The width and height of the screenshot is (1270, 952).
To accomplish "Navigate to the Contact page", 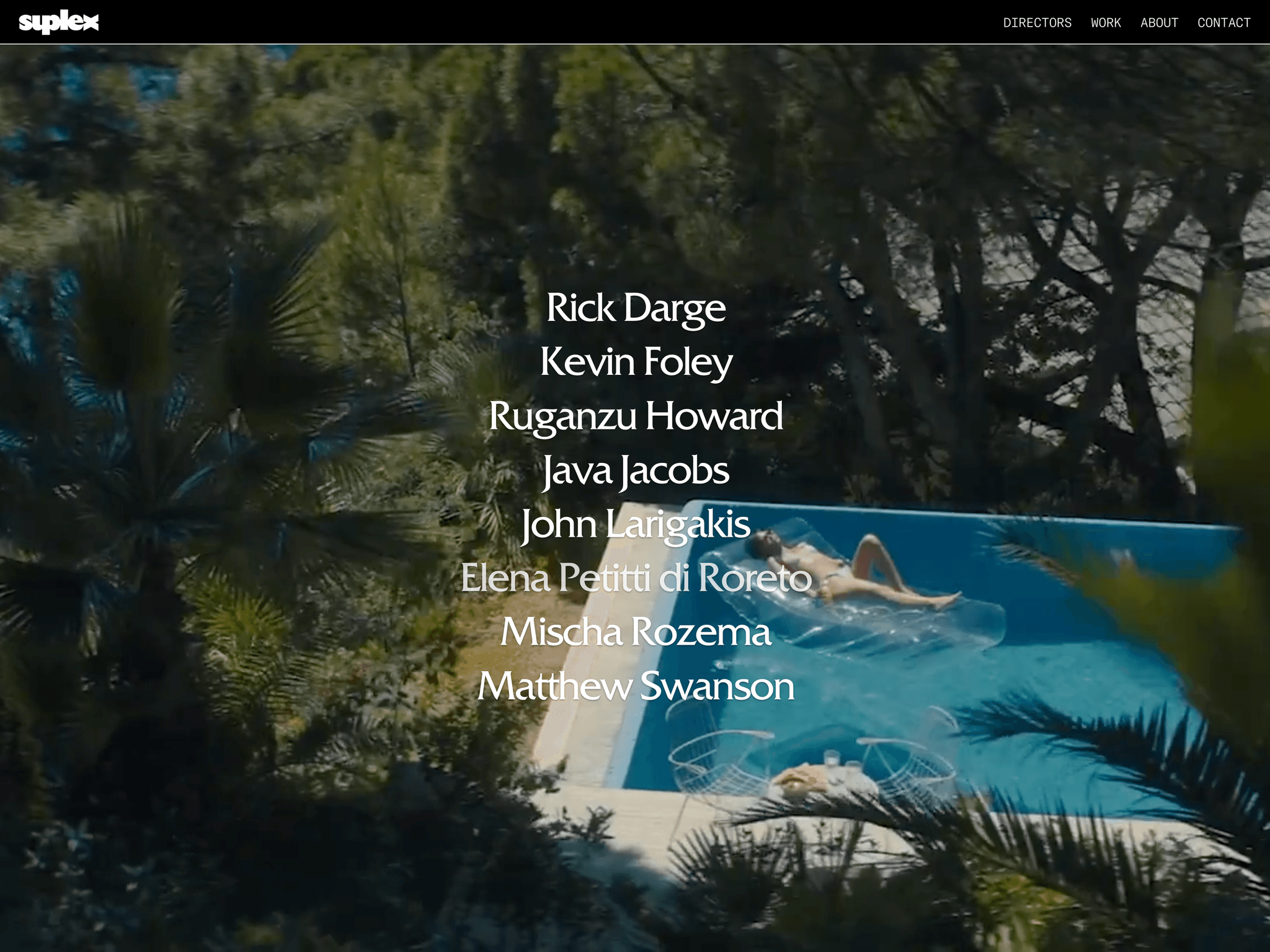I will pos(1223,23).
